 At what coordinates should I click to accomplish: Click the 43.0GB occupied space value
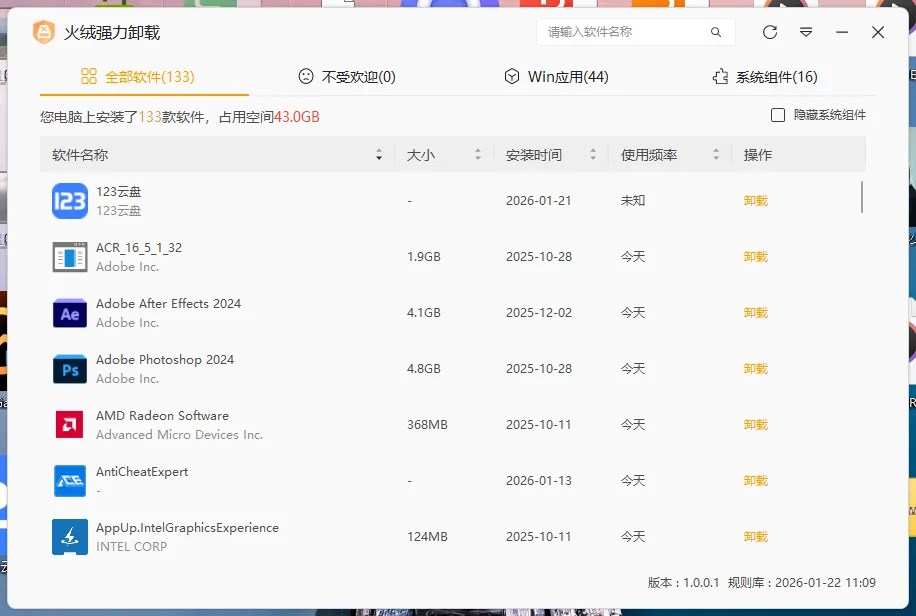tap(297, 117)
